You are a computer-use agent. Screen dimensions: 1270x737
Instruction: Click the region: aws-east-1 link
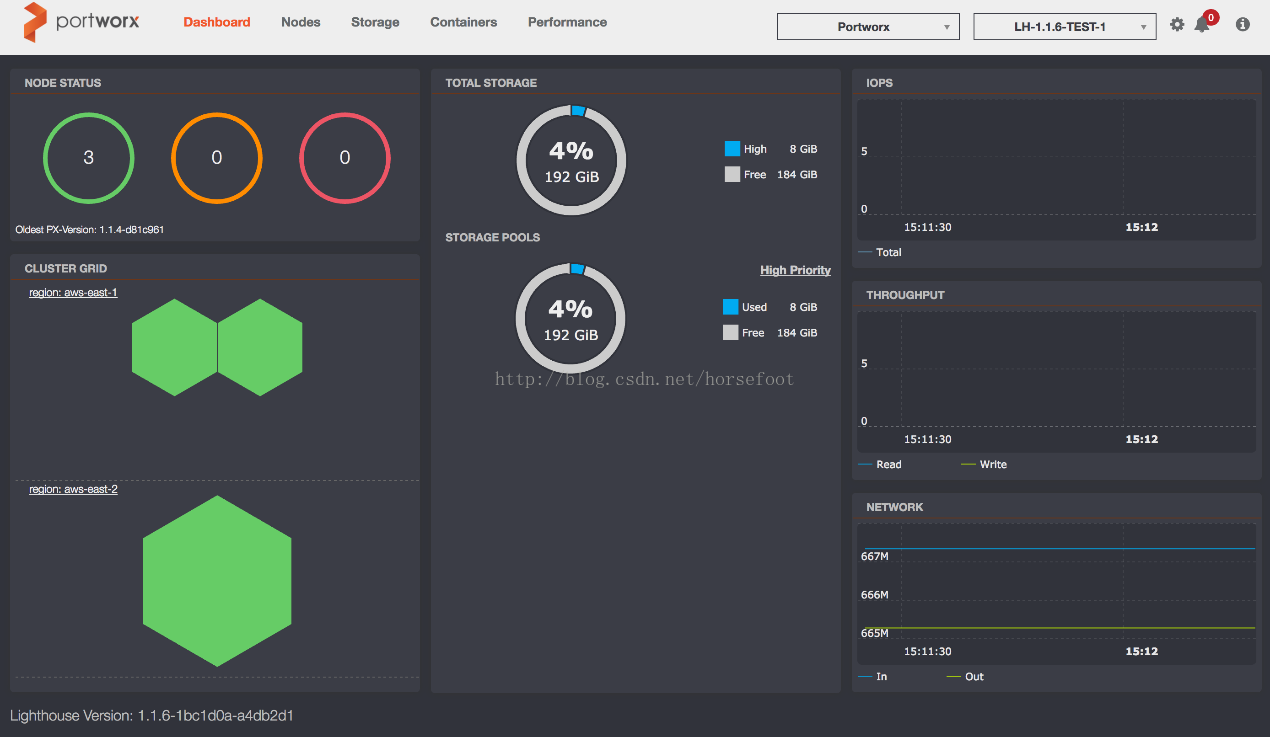click(73, 293)
